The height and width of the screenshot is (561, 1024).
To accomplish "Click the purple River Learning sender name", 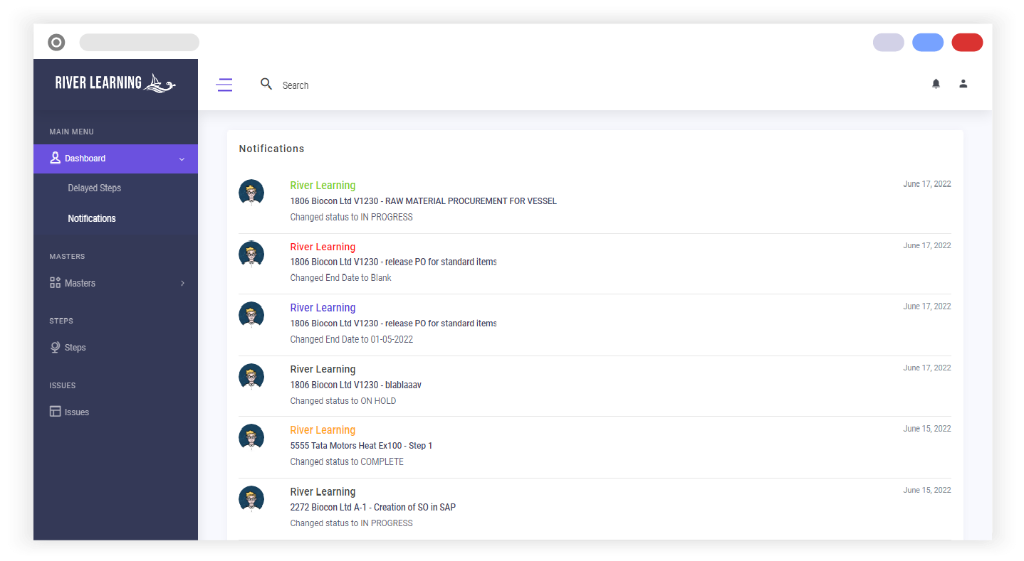I will coord(323,308).
